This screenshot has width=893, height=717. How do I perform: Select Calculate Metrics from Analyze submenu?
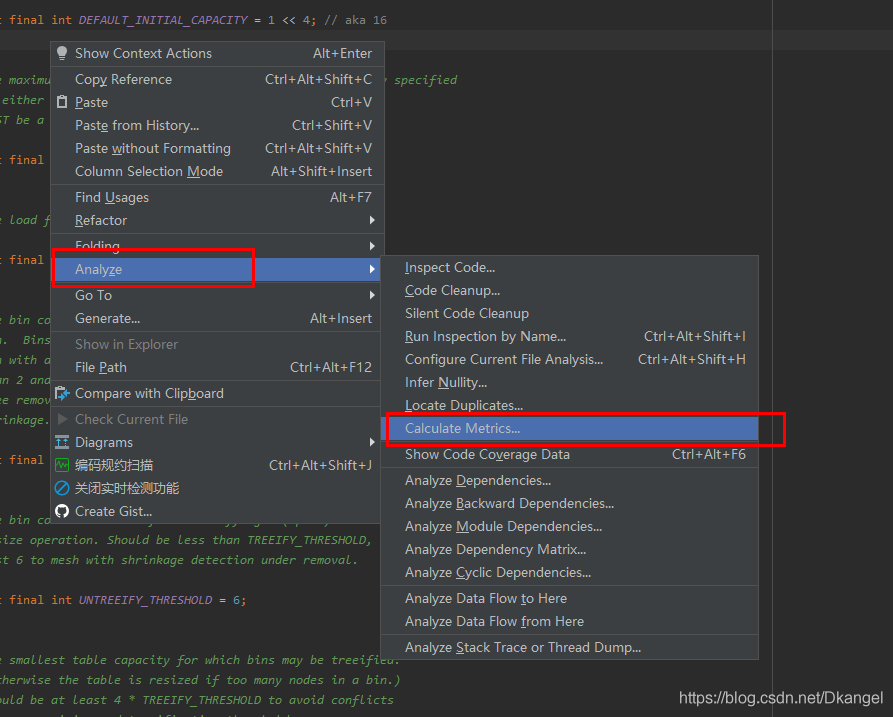(x=462, y=428)
